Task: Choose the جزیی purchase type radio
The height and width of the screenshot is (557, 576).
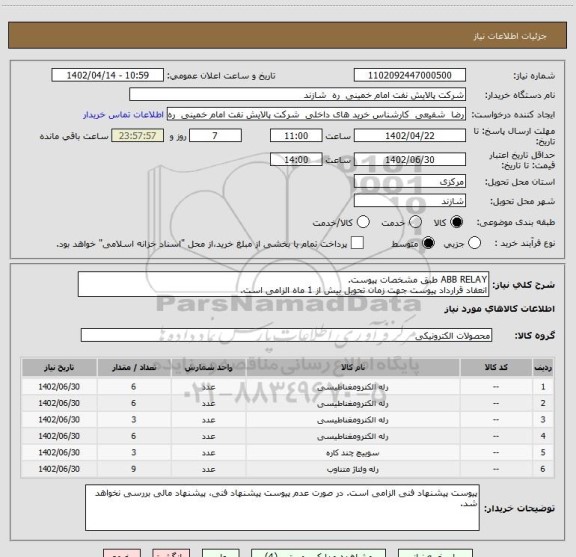Action: coord(474,243)
